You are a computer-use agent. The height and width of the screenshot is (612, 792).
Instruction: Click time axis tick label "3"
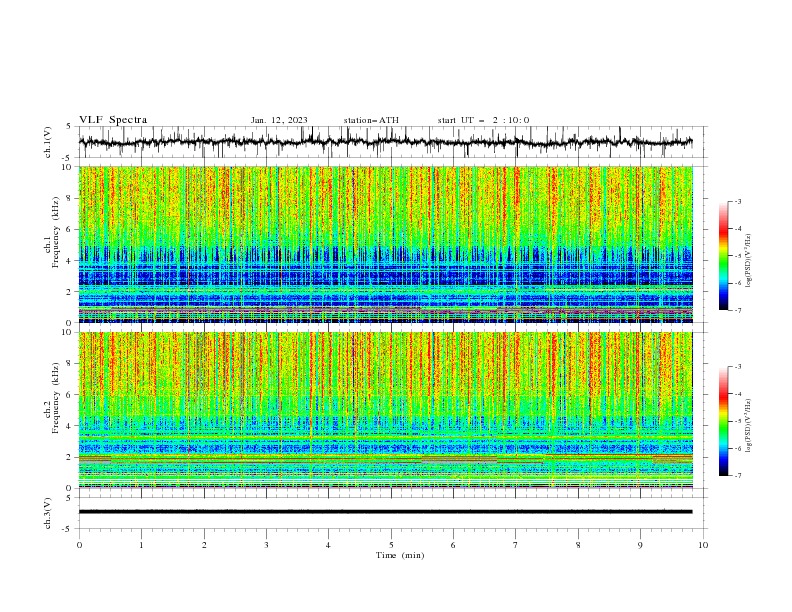266,545
